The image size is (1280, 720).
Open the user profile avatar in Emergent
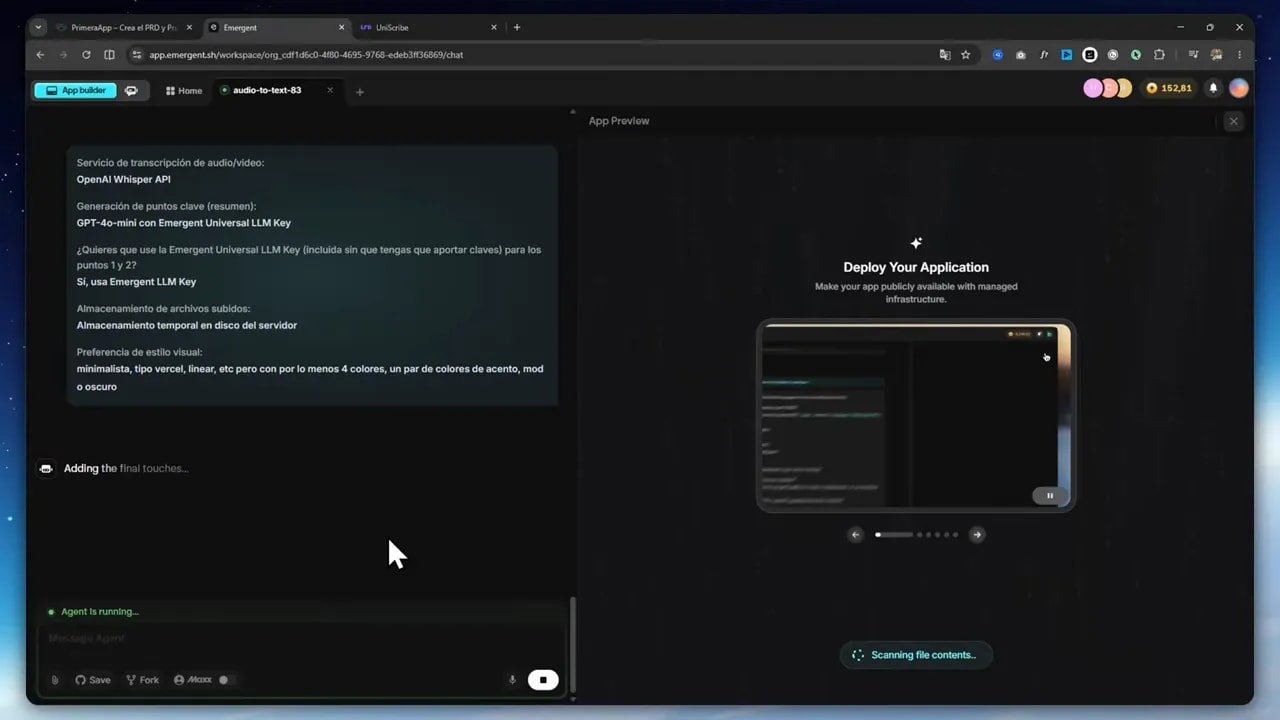[1239, 88]
